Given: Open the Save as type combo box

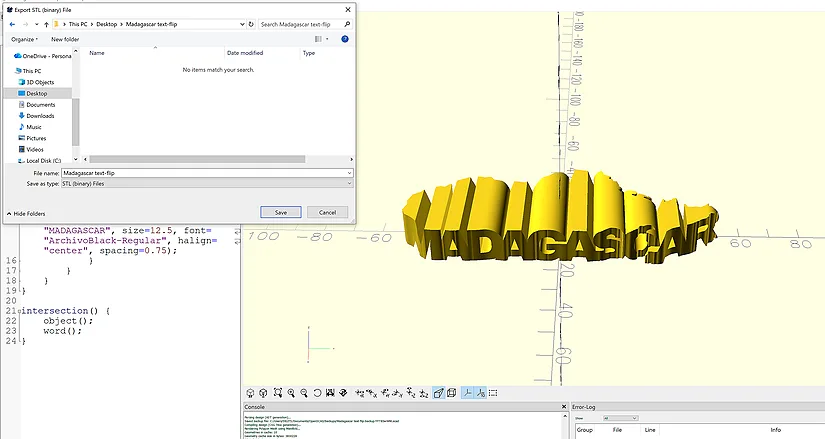Looking at the screenshot, I should pos(207,184).
